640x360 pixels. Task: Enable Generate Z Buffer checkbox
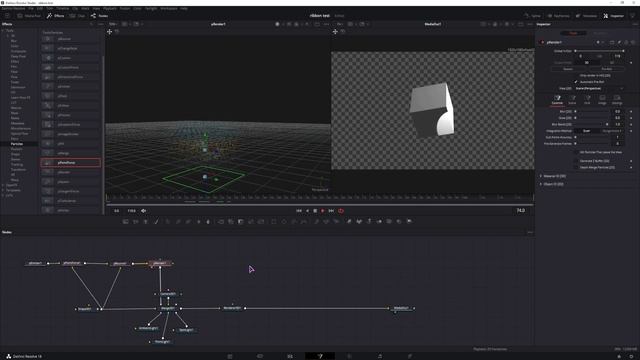point(576,161)
